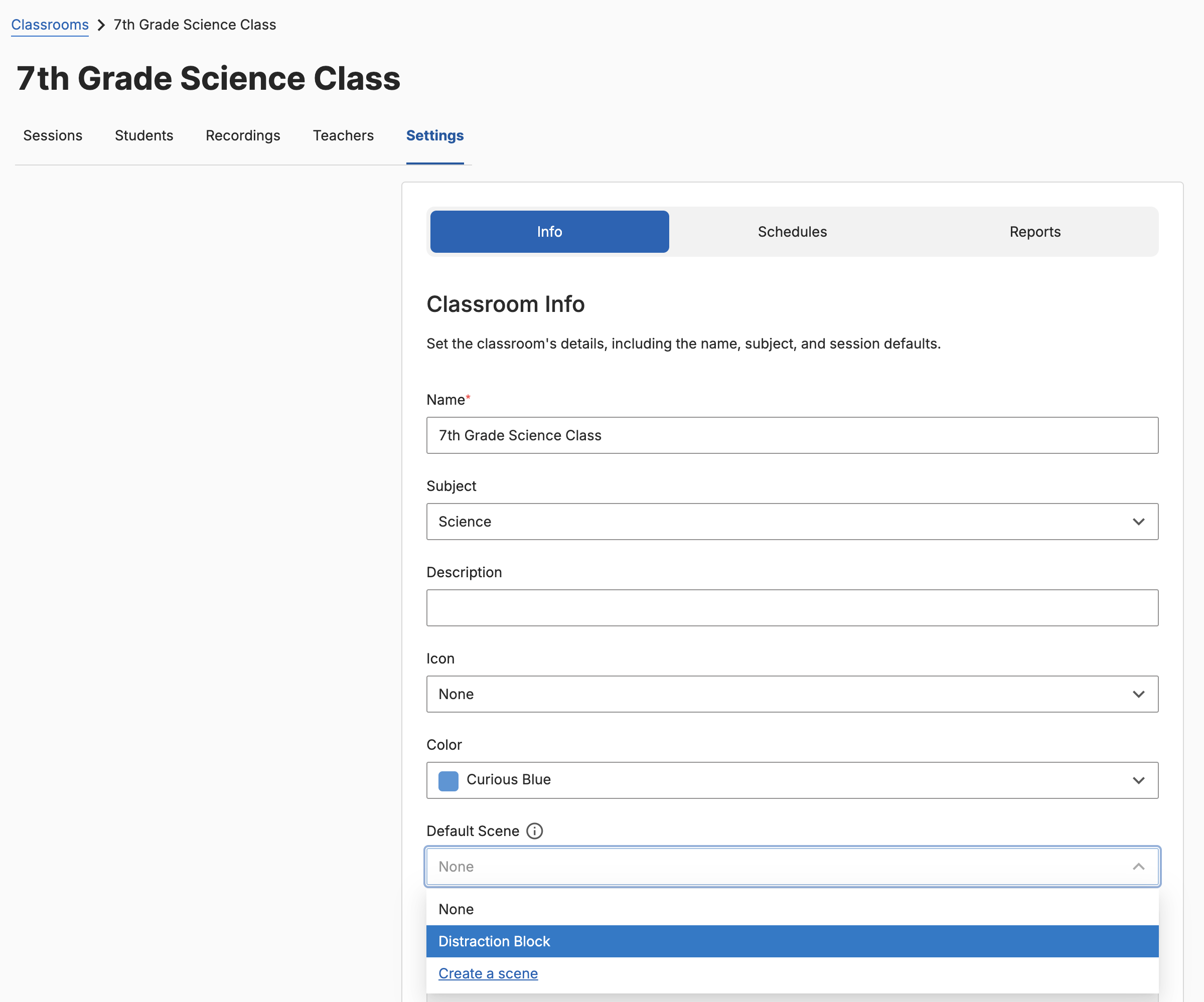Open the Schedules settings section
Image resolution: width=1204 pixels, height=1002 pixels.
[x=792, y=232]
